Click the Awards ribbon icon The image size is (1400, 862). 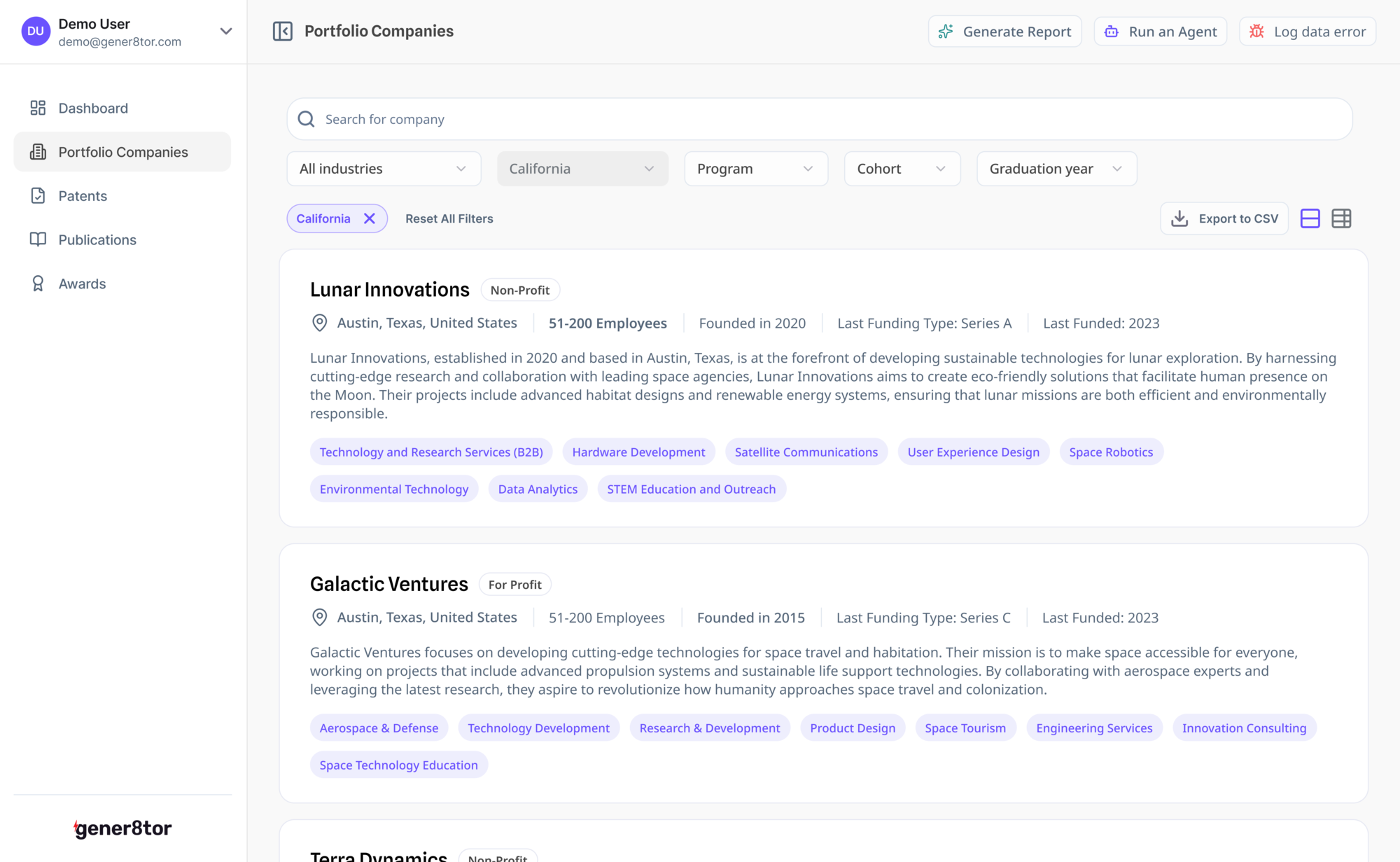point(38,284)
